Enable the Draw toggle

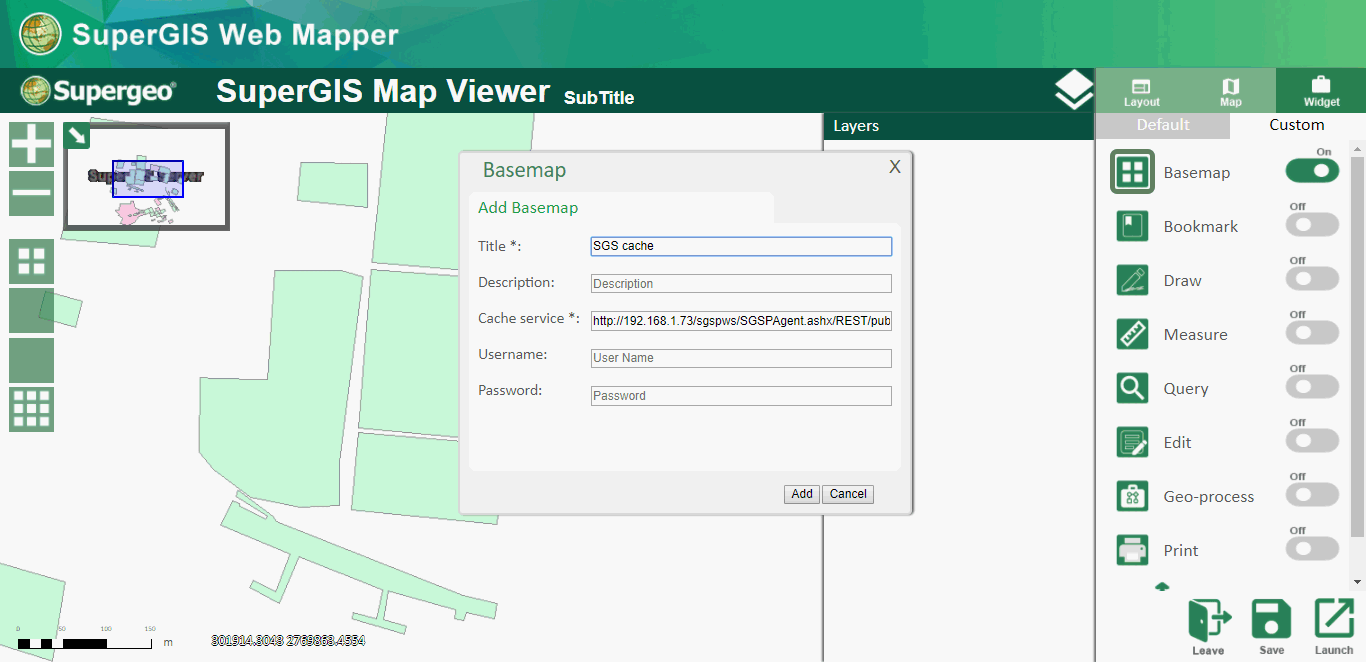coord(1312,279)
